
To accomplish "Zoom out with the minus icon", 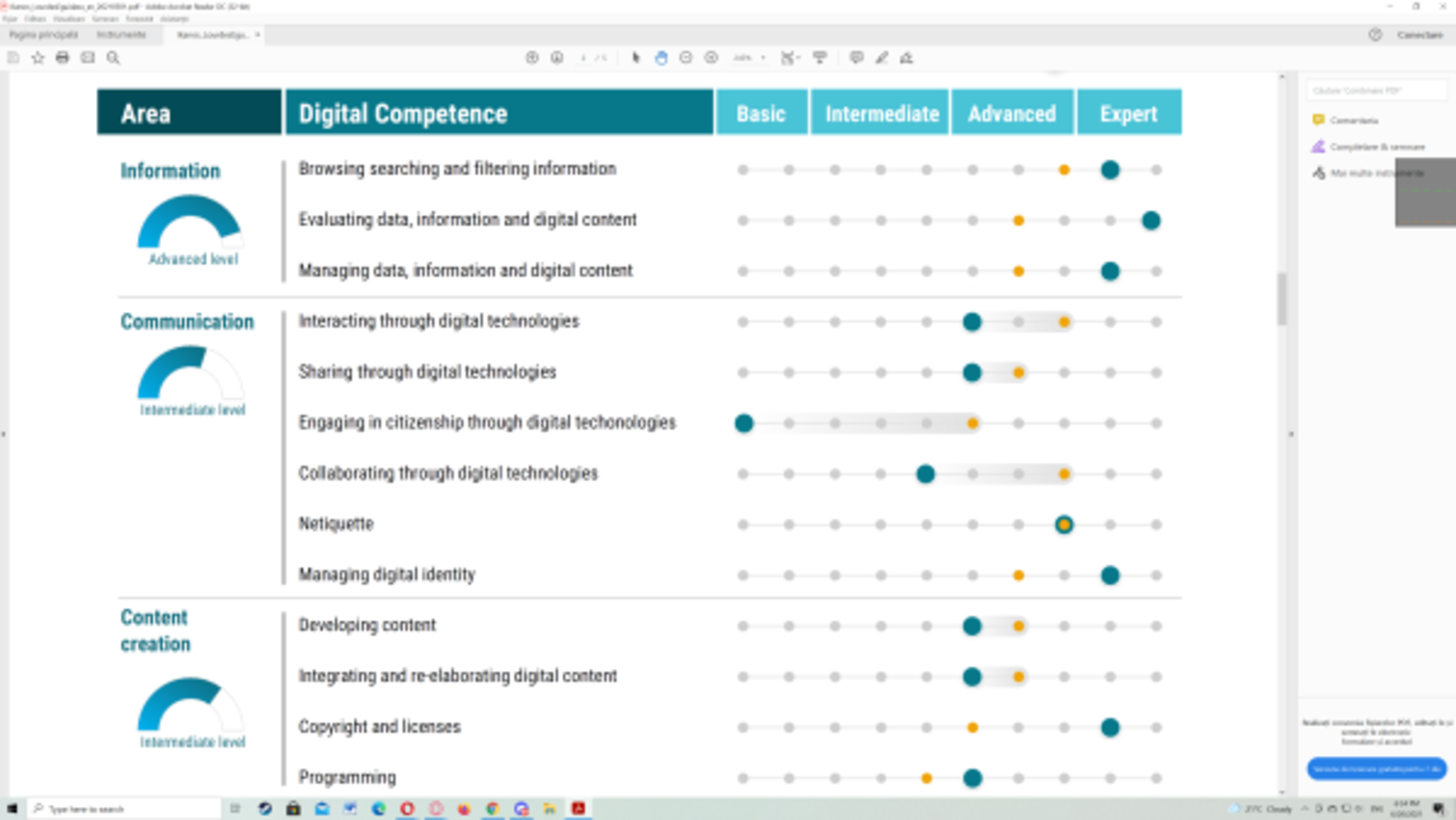I will [x=686, y=58].
